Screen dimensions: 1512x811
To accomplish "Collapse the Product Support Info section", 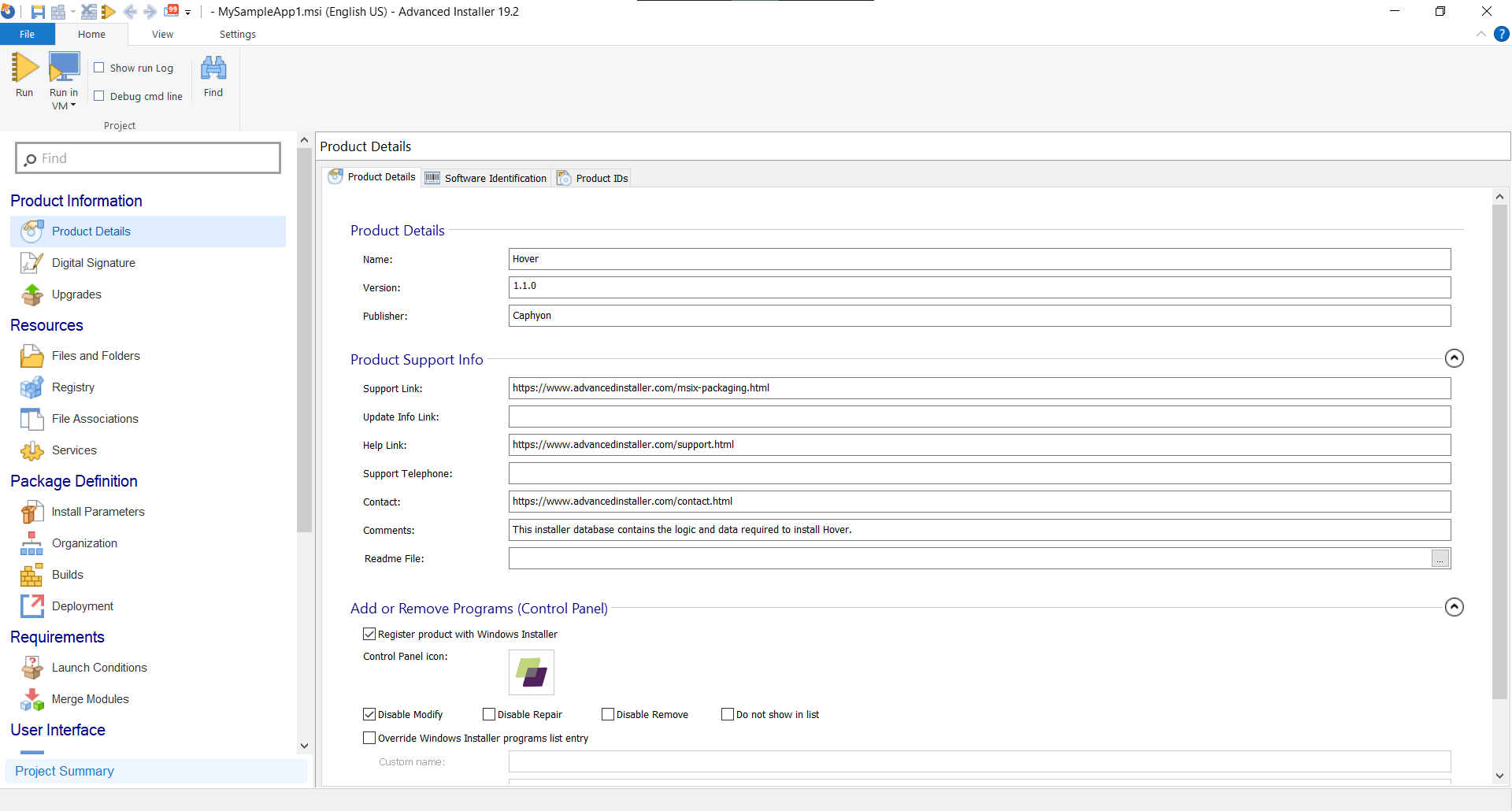I will tap(1455, 358).
